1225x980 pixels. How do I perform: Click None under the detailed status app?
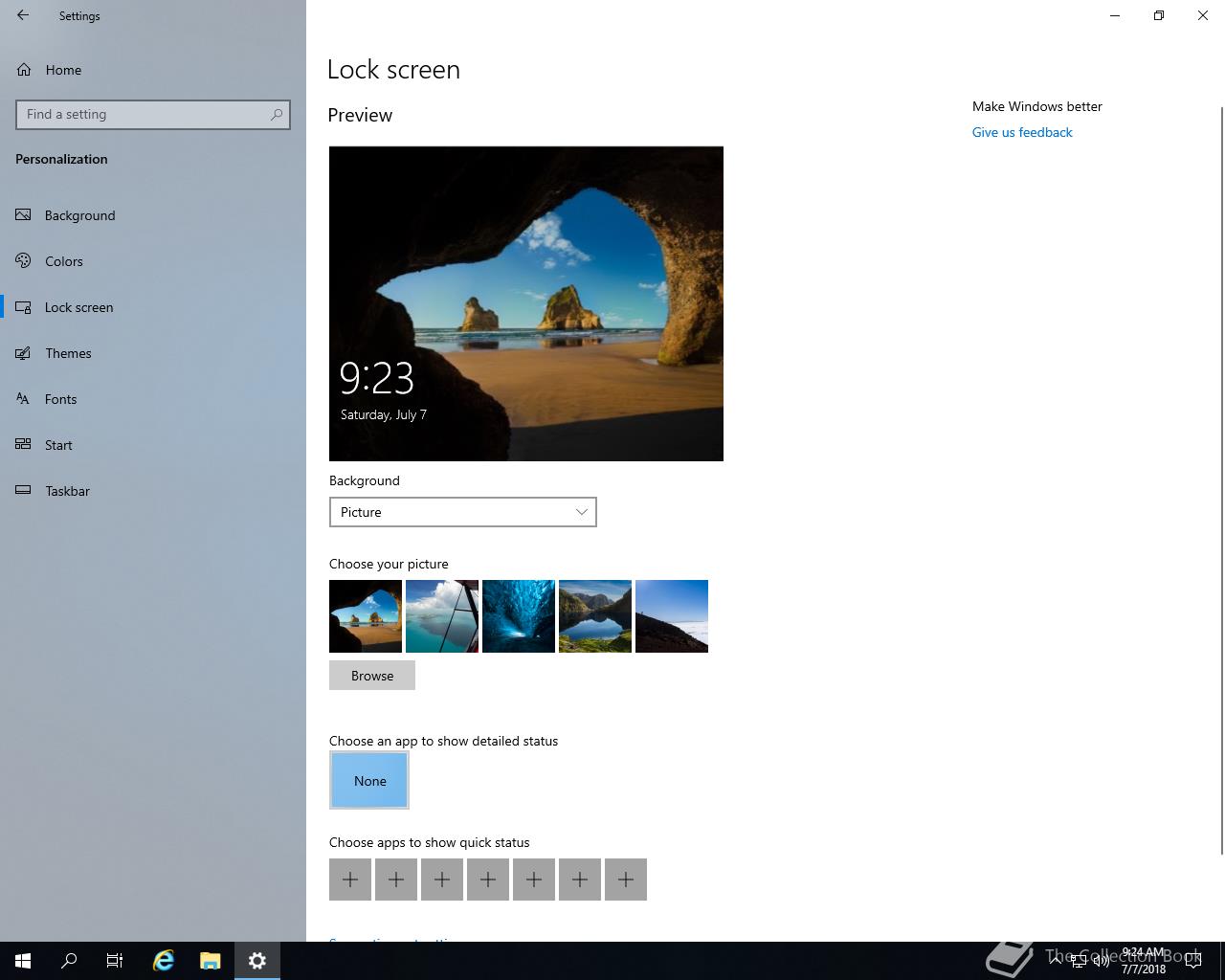coord(369,780)
